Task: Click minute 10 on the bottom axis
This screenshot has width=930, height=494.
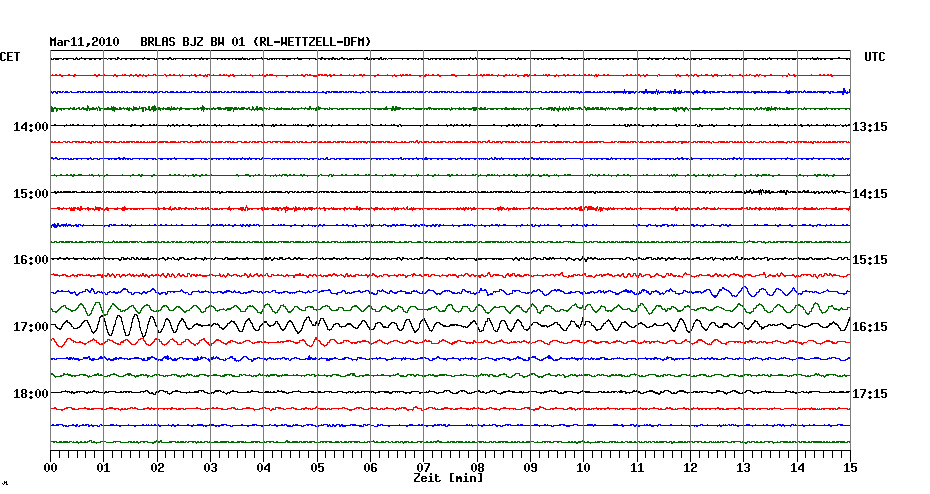Action: pyautogui.click(x=583, y=467)
